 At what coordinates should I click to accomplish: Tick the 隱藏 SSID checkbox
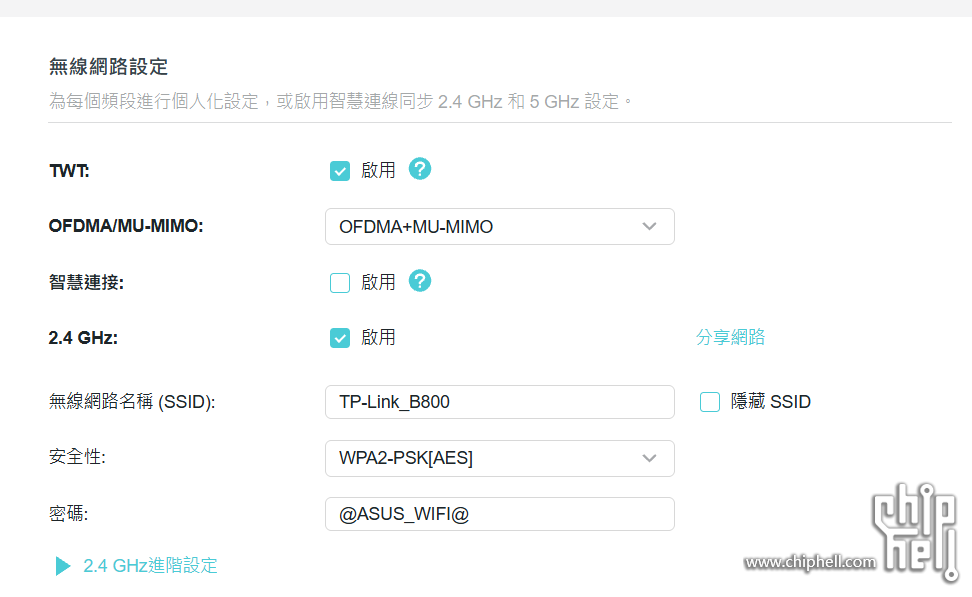pos(710,402)
